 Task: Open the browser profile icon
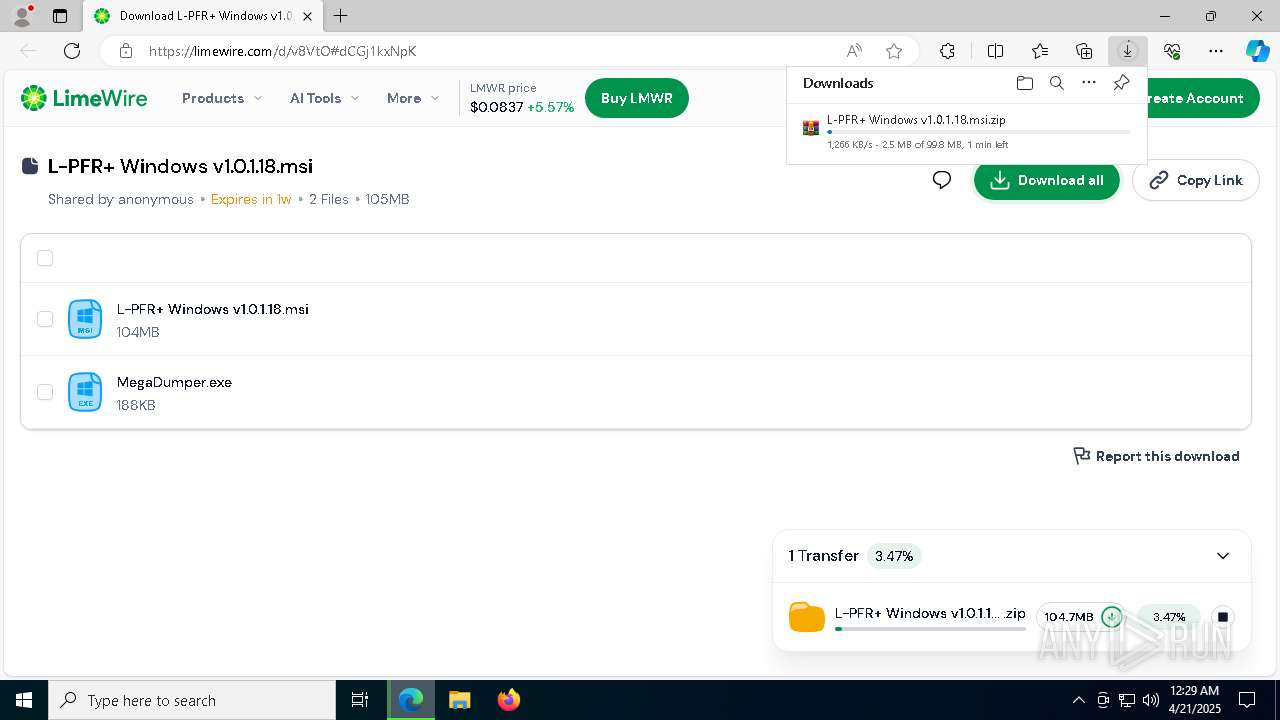coord(21,16)
